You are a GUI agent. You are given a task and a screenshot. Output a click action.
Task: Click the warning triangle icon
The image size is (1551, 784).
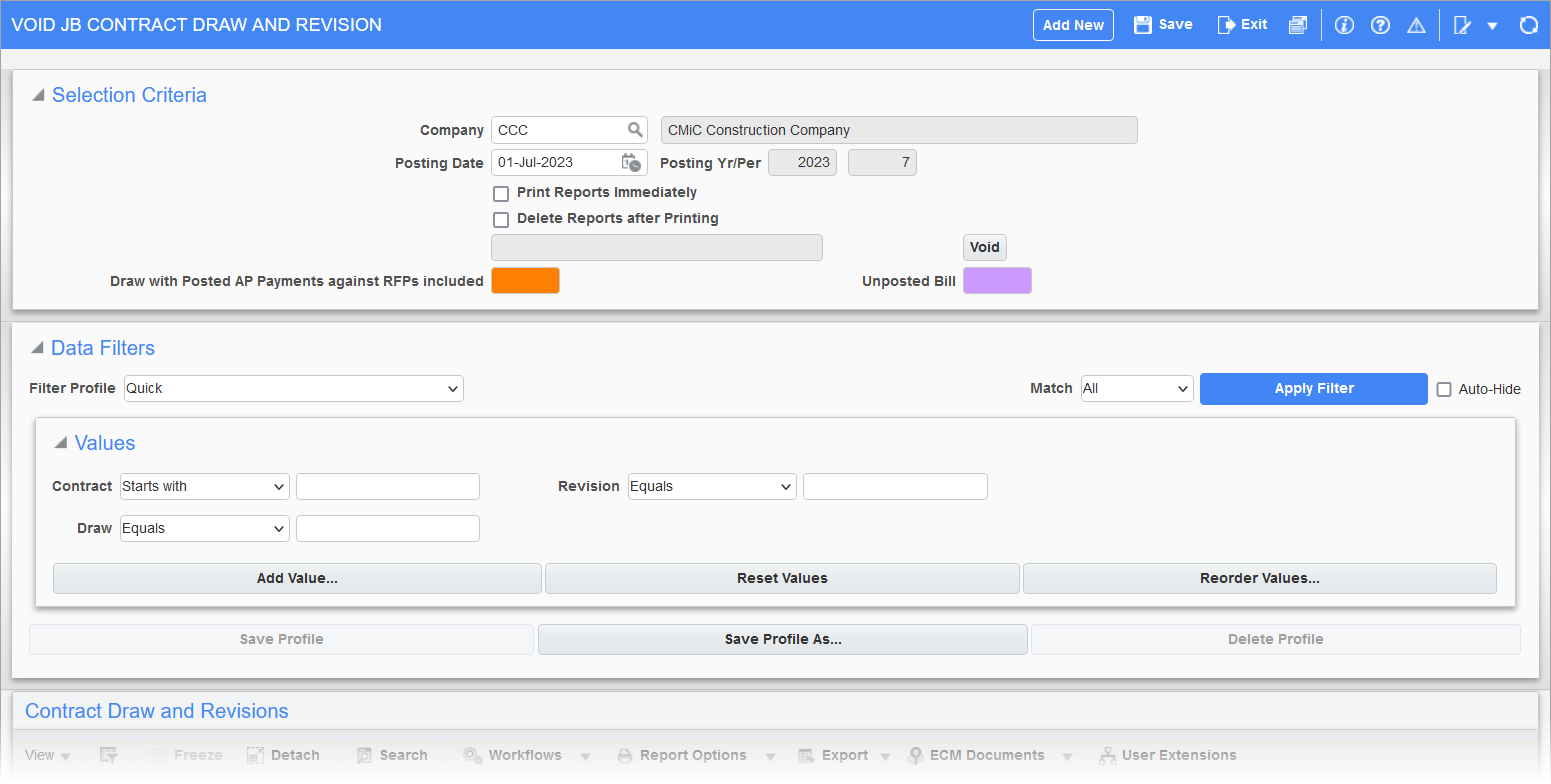click(x=1416, y=25)
